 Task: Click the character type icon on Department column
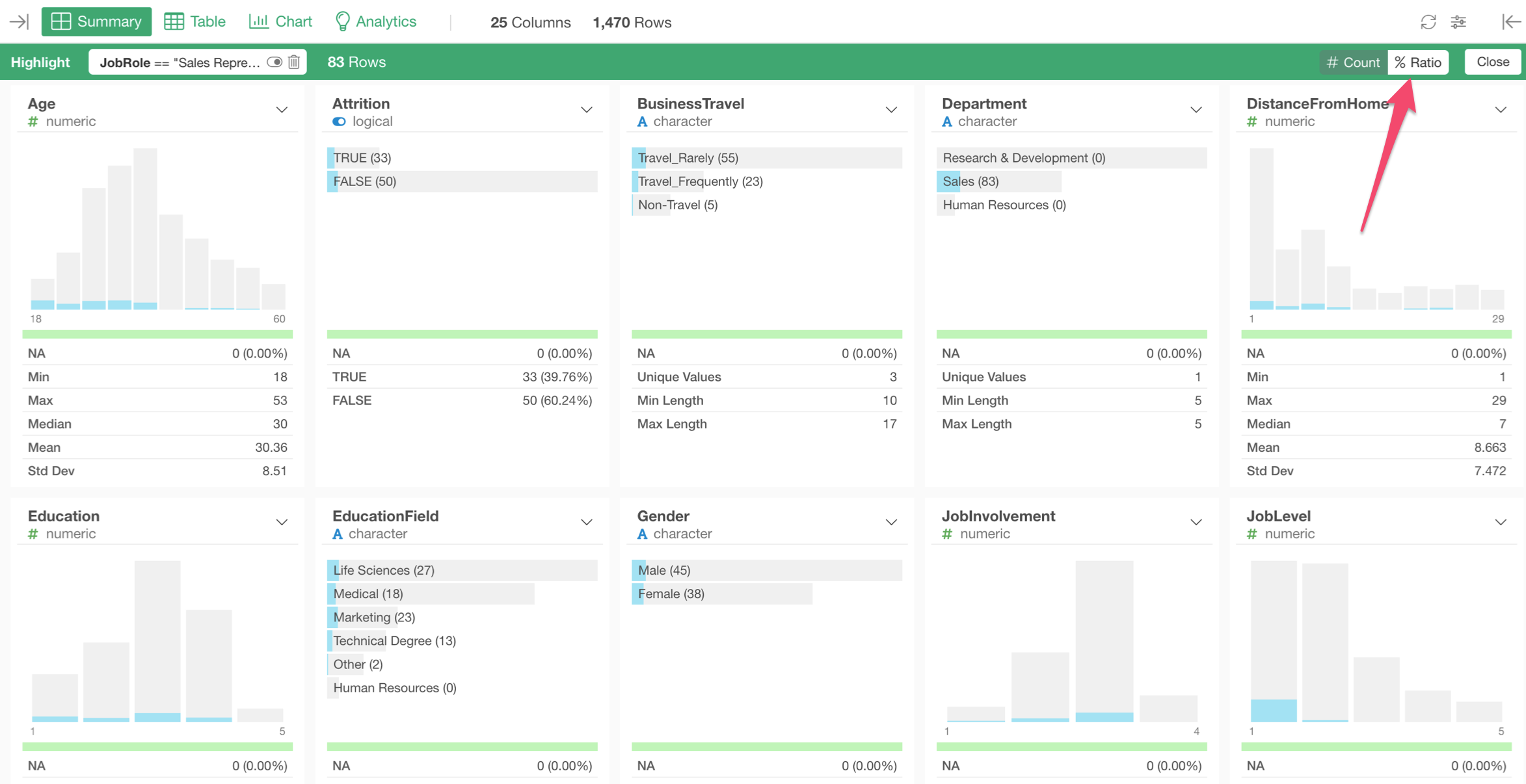pyautogui.click(x=948, y=122)
